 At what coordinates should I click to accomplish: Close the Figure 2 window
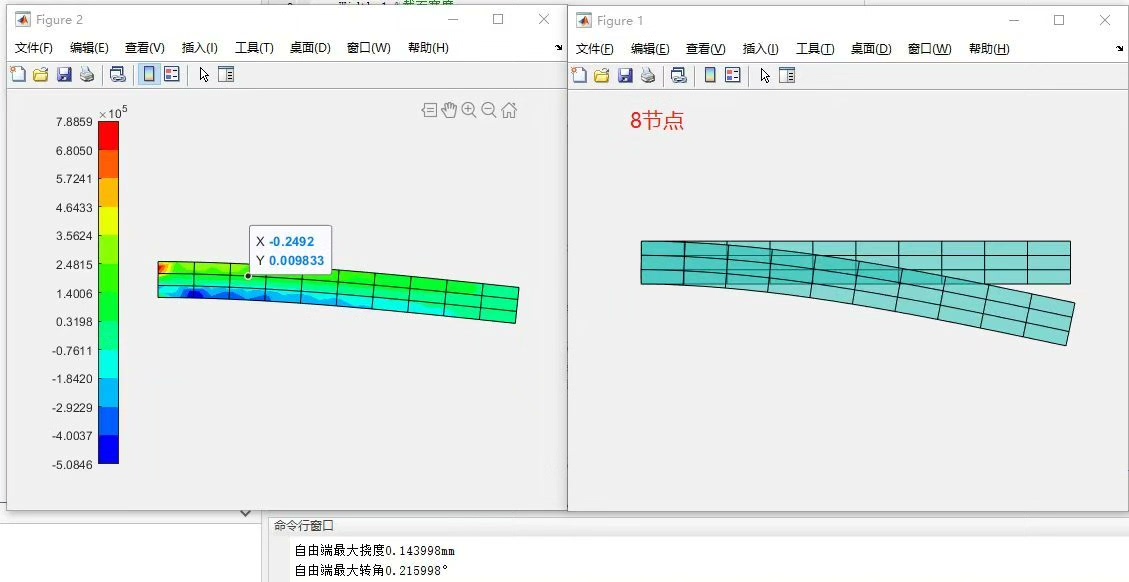tap(544, 19)
